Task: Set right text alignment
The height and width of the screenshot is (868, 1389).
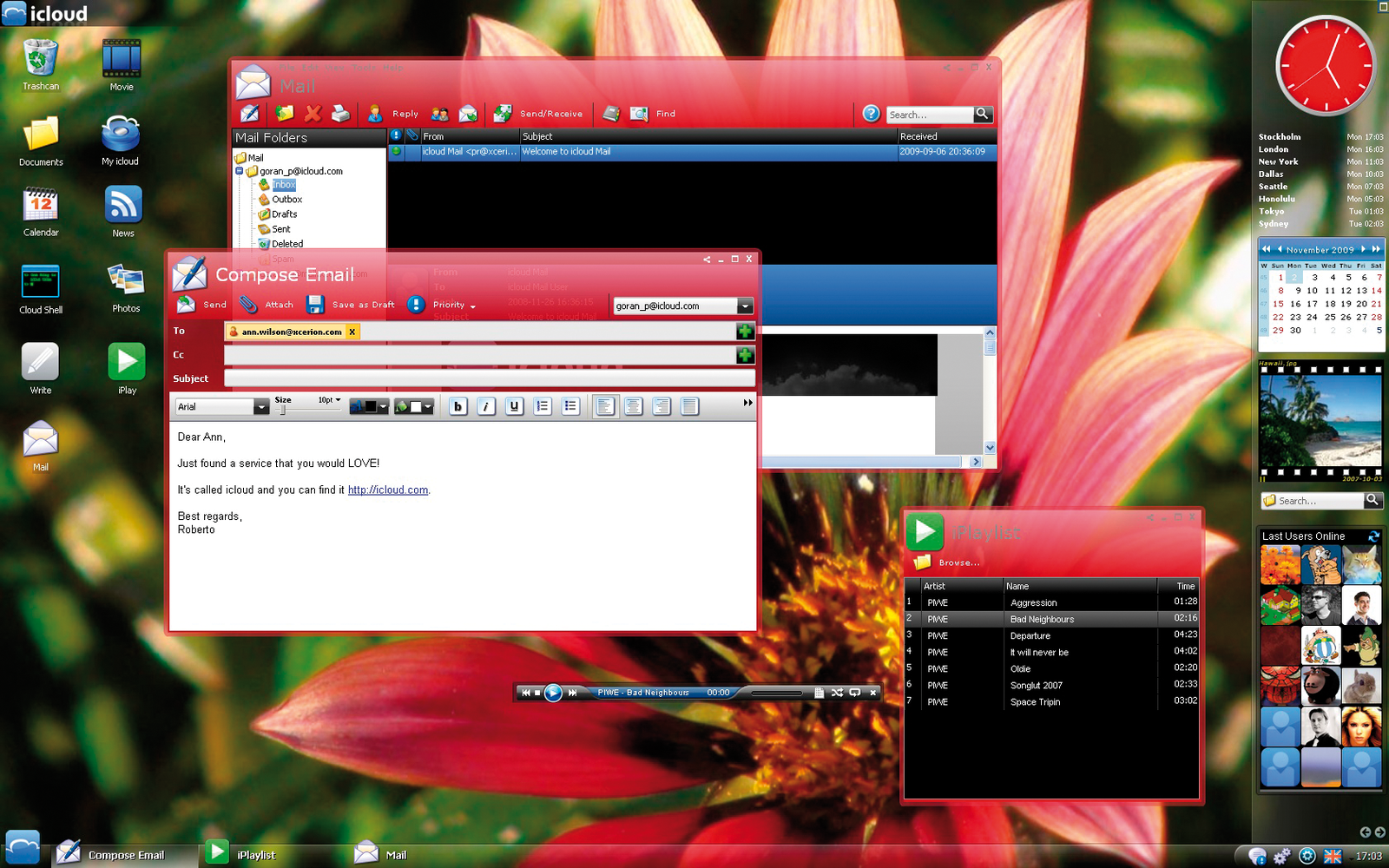Action: [662, 406]
